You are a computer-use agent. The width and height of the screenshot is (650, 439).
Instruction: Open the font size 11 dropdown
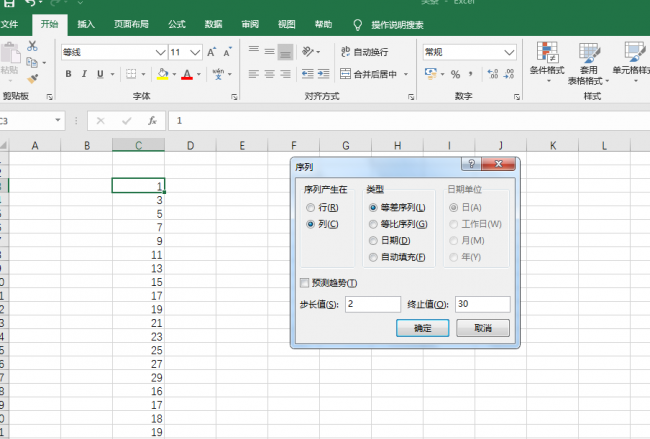tap(195, 52)
